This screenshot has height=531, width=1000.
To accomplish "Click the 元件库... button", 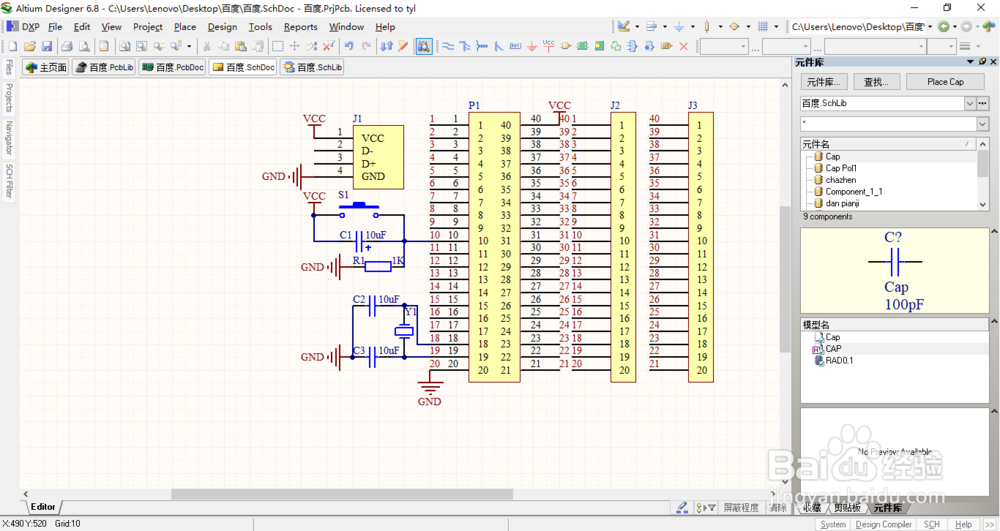I will point(823,82).
